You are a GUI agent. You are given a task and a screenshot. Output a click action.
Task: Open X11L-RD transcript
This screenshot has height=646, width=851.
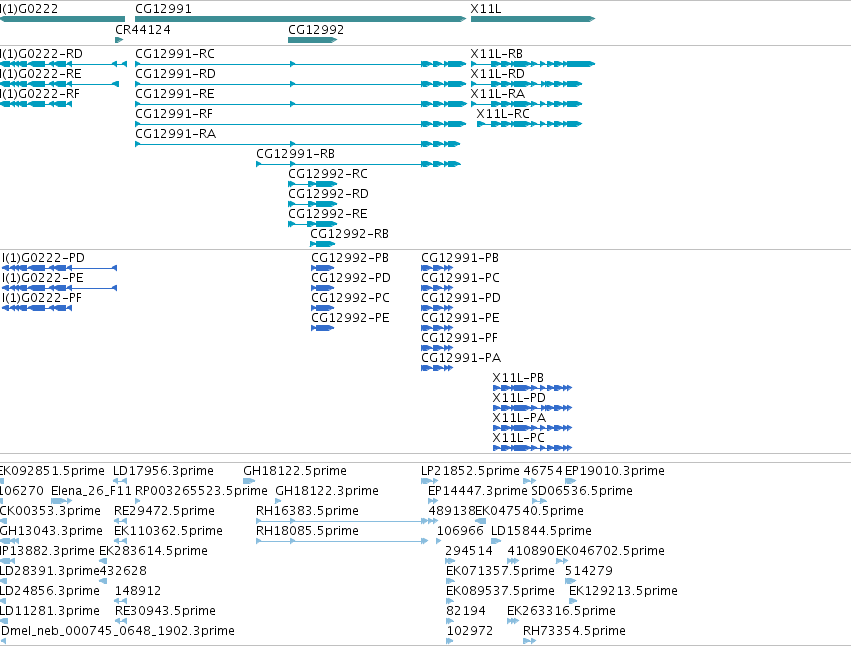(526, 84)
